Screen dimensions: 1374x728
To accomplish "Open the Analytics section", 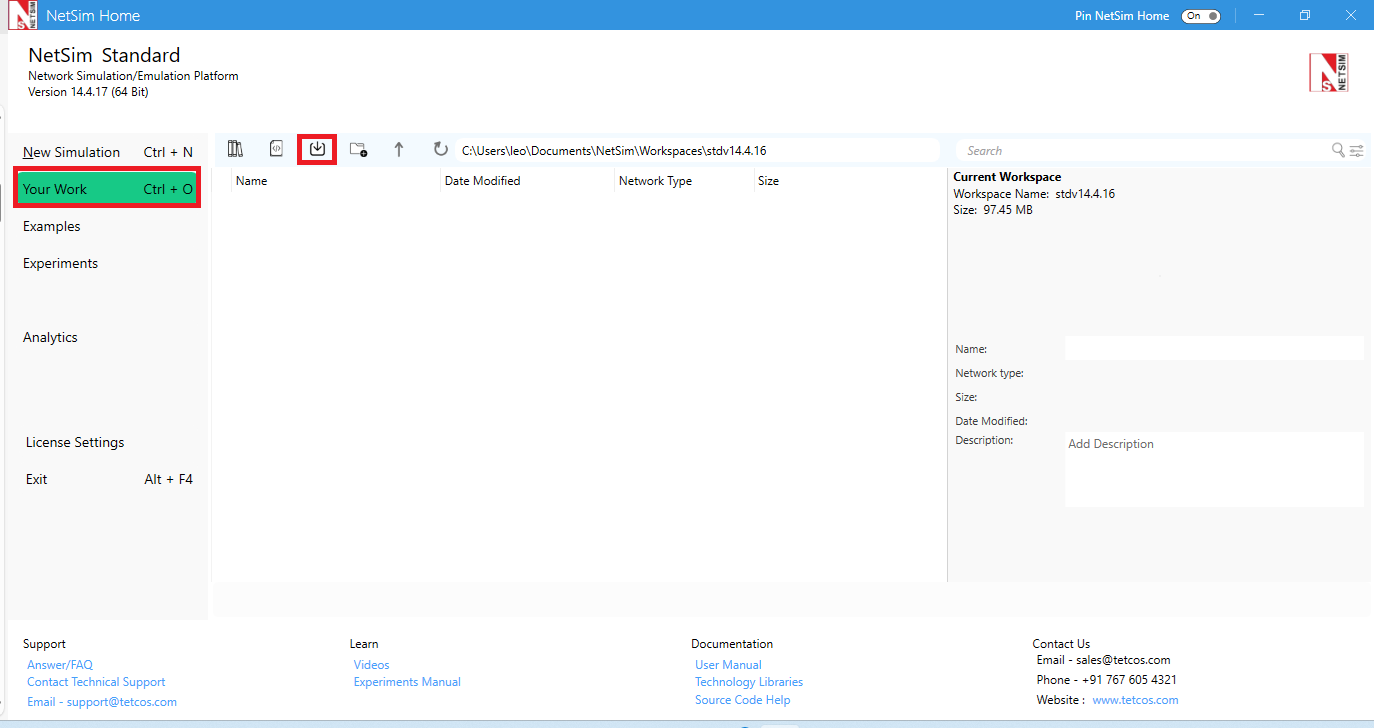I will (x=50, y=337).
